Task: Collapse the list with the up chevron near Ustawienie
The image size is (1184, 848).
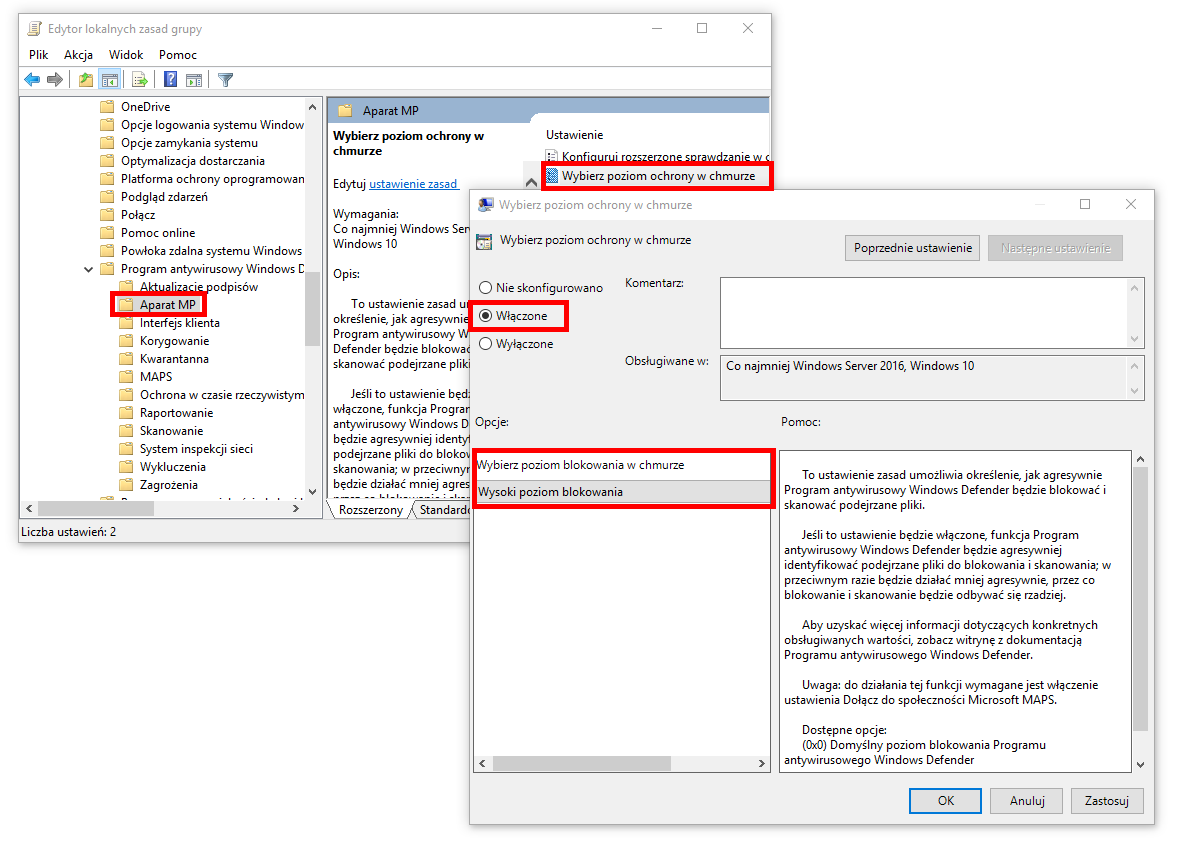Action: pyautogui.click(x=532, y=182)
